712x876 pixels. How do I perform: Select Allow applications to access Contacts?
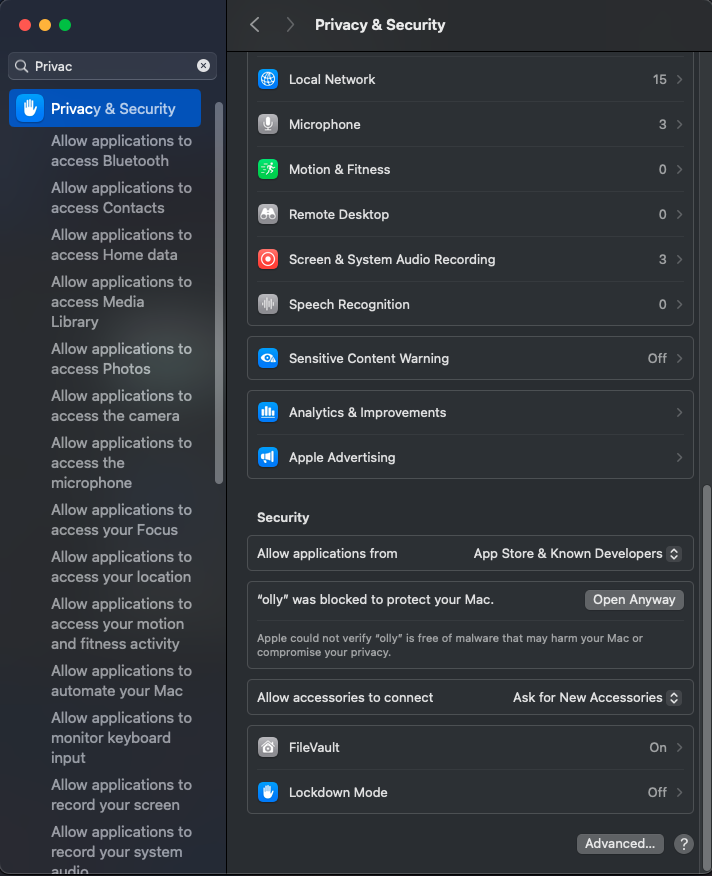pos(121,198)
